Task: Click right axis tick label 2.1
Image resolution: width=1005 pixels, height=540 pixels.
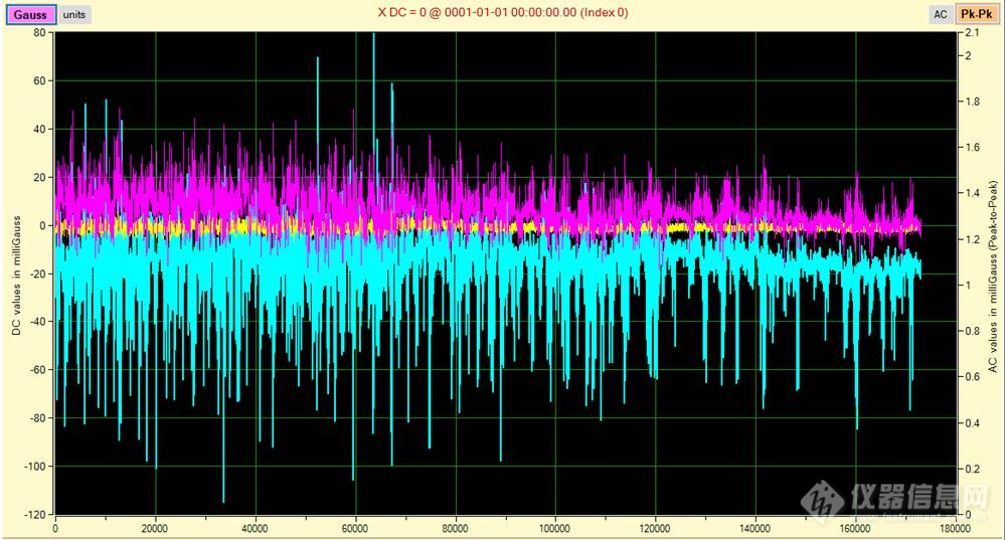Action: coord(972,33)
